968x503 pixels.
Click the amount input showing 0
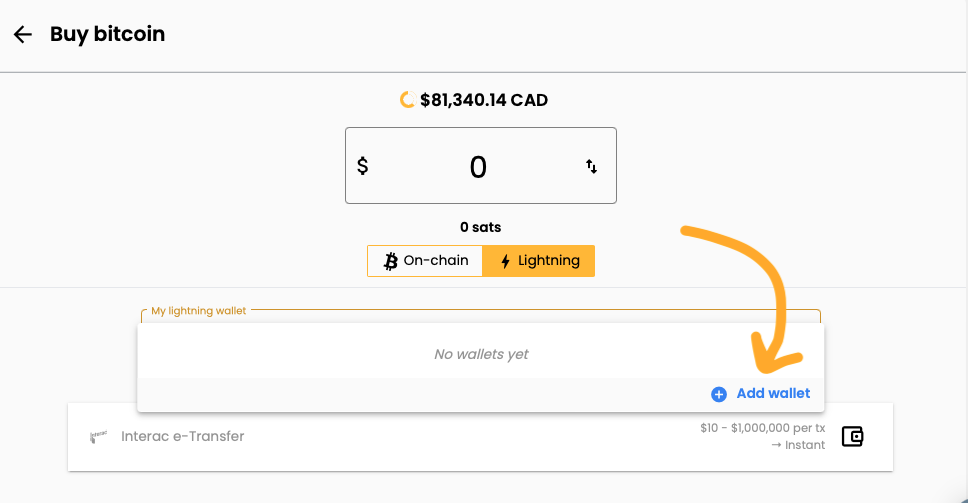pyautogui.click(x=481, y=165)
